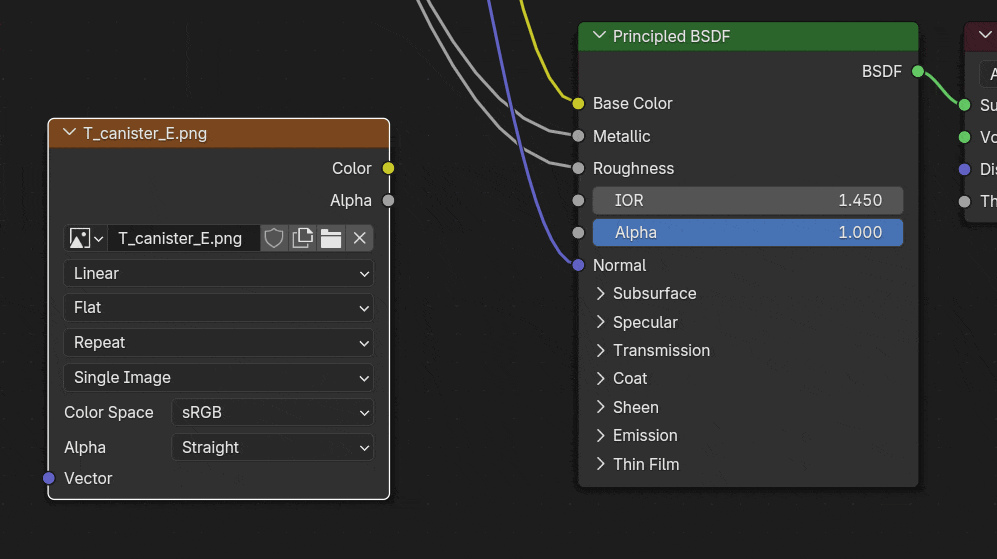Click the IOR value field

(748, 200)
